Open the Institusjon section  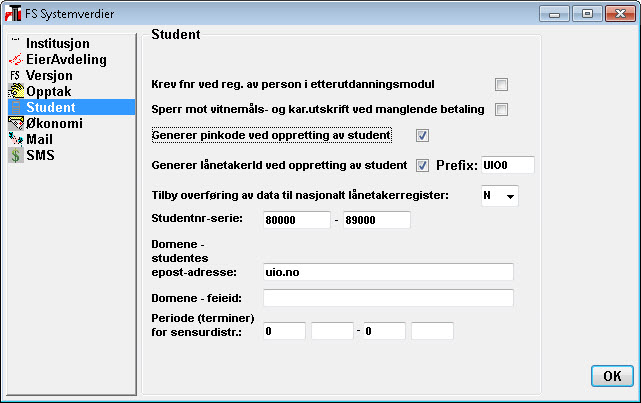click(58, 43)
